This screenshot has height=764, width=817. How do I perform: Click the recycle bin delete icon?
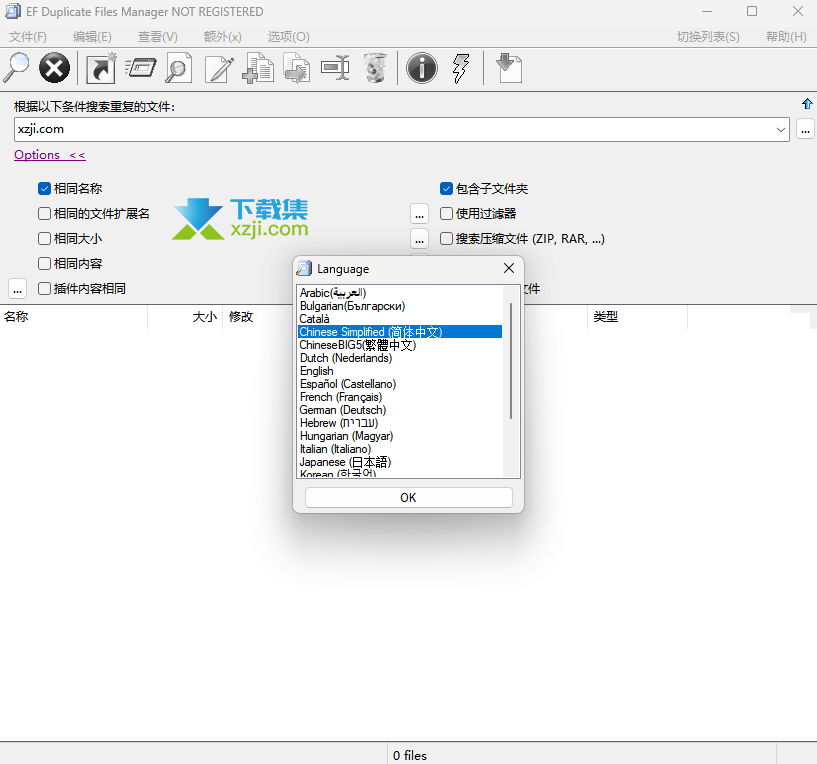tap(375, 68)
